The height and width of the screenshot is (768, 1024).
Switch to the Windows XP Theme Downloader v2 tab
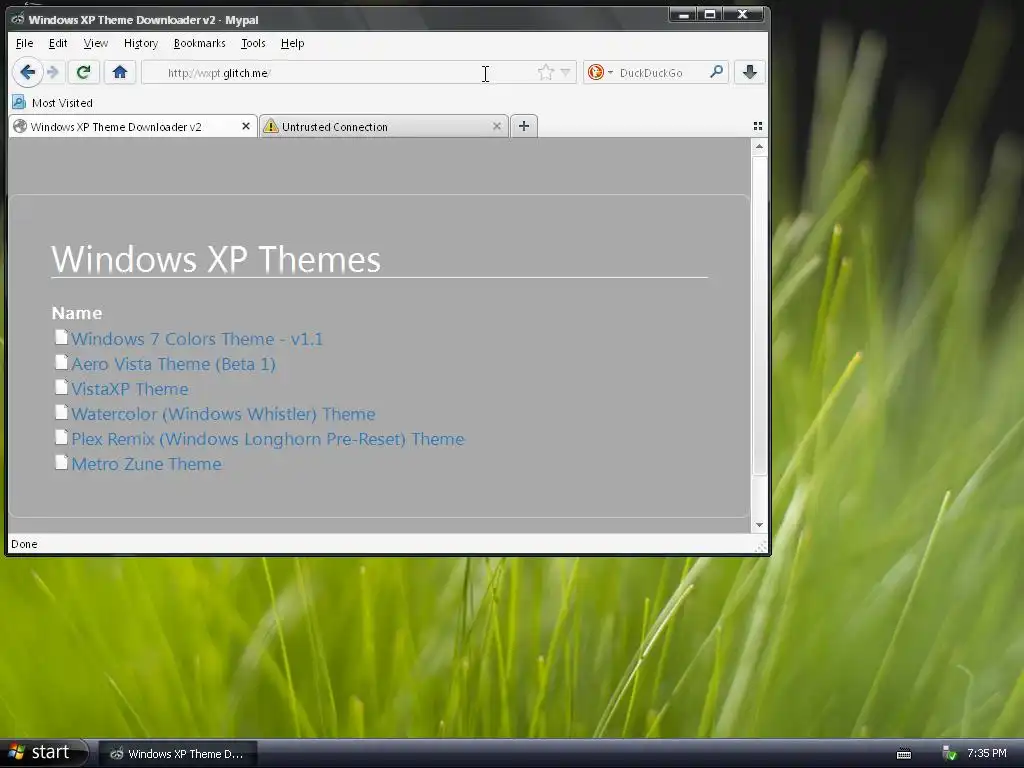(133, 126)
